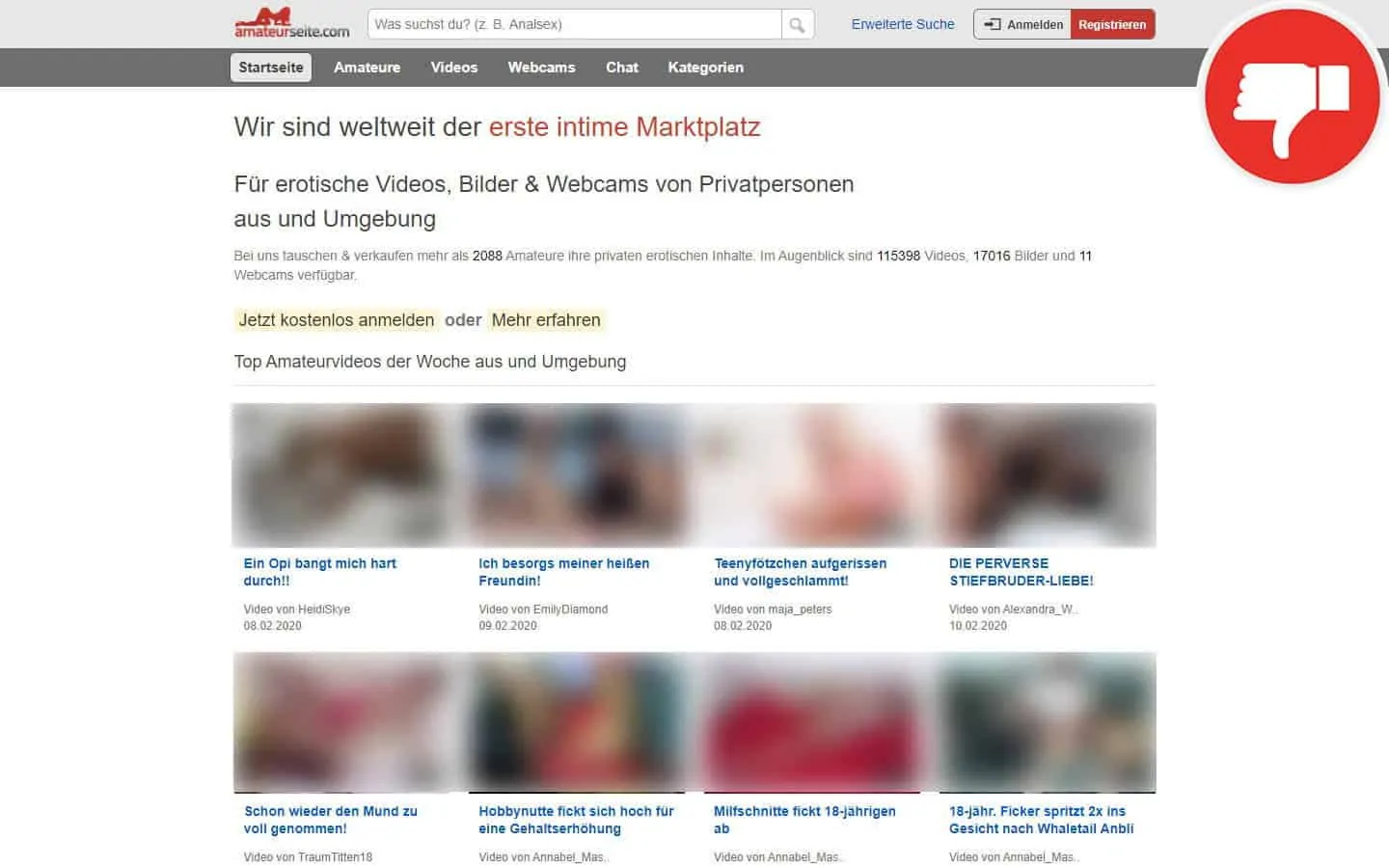Click the amateurseite.com logo
This screenshot has height=868, width=1389.
click(x=291, y=23)
